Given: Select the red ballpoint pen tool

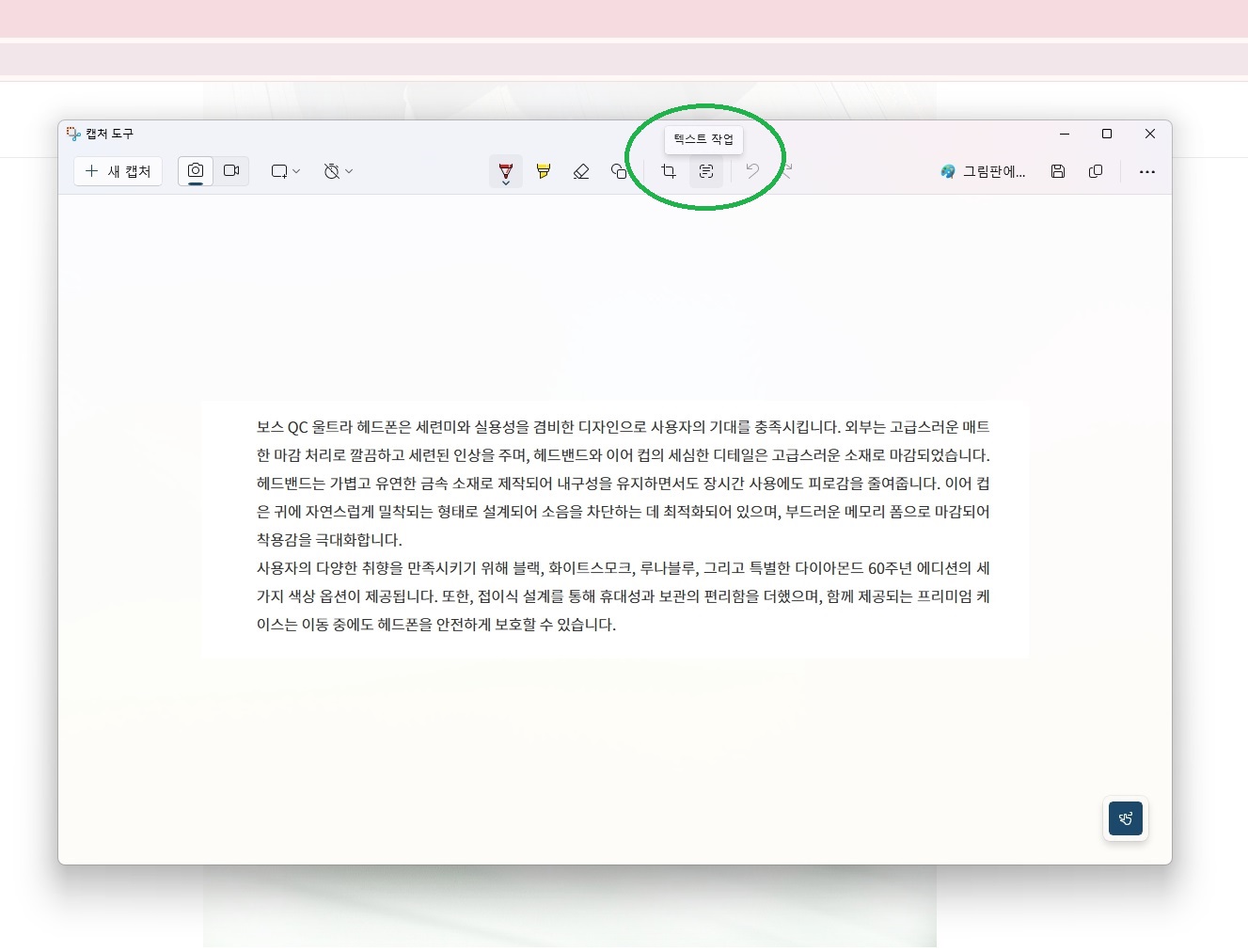Looking at the screenshot, I should point(506,172).
